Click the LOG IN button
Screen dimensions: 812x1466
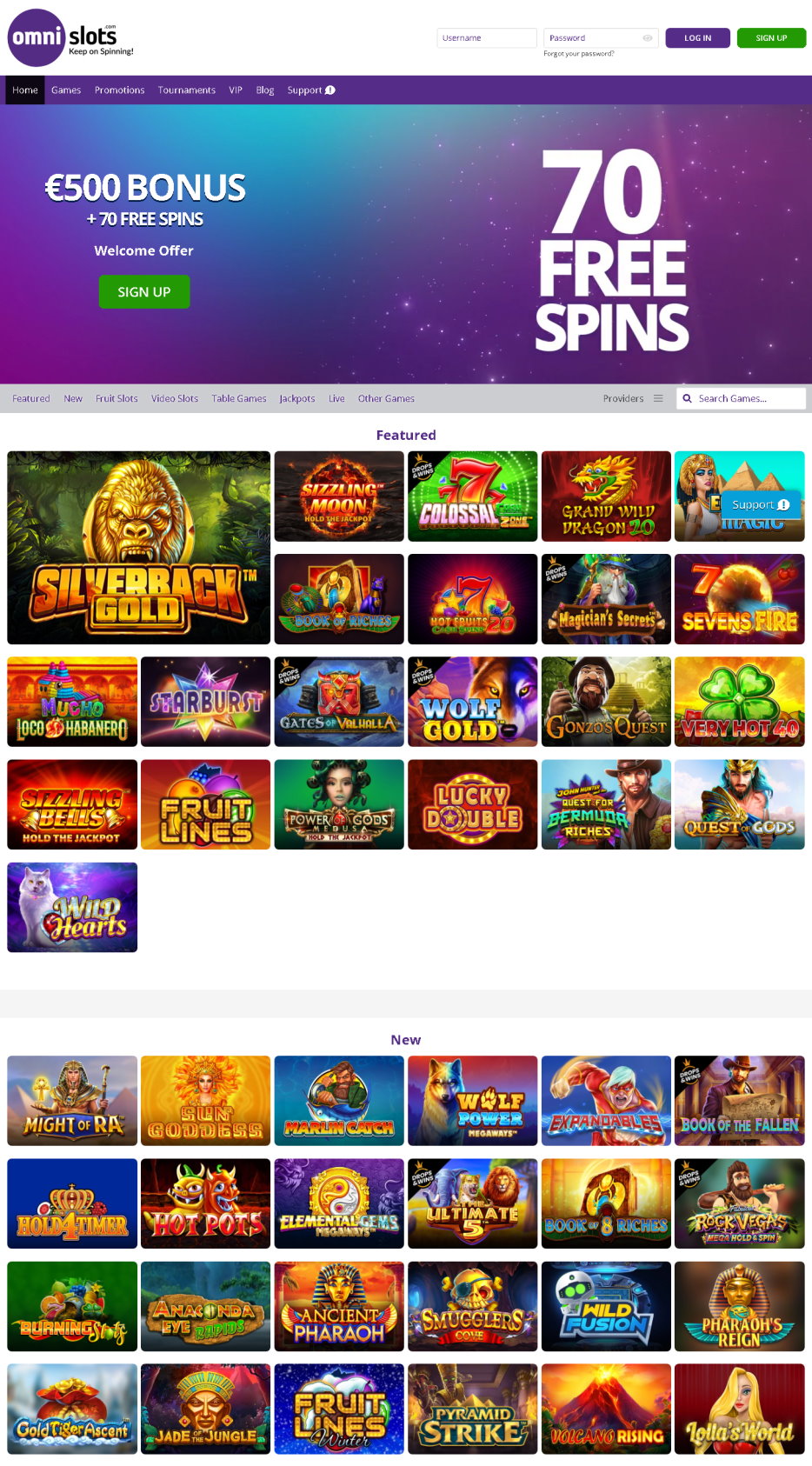coord(697,38)
